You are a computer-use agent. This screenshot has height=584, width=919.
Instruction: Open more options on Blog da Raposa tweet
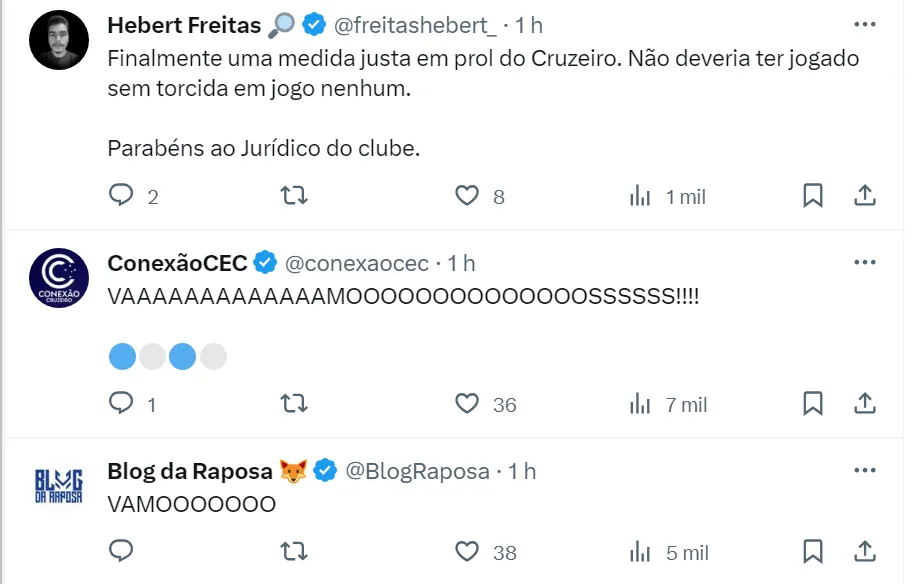pyautogui.click(x=865, y=470)
